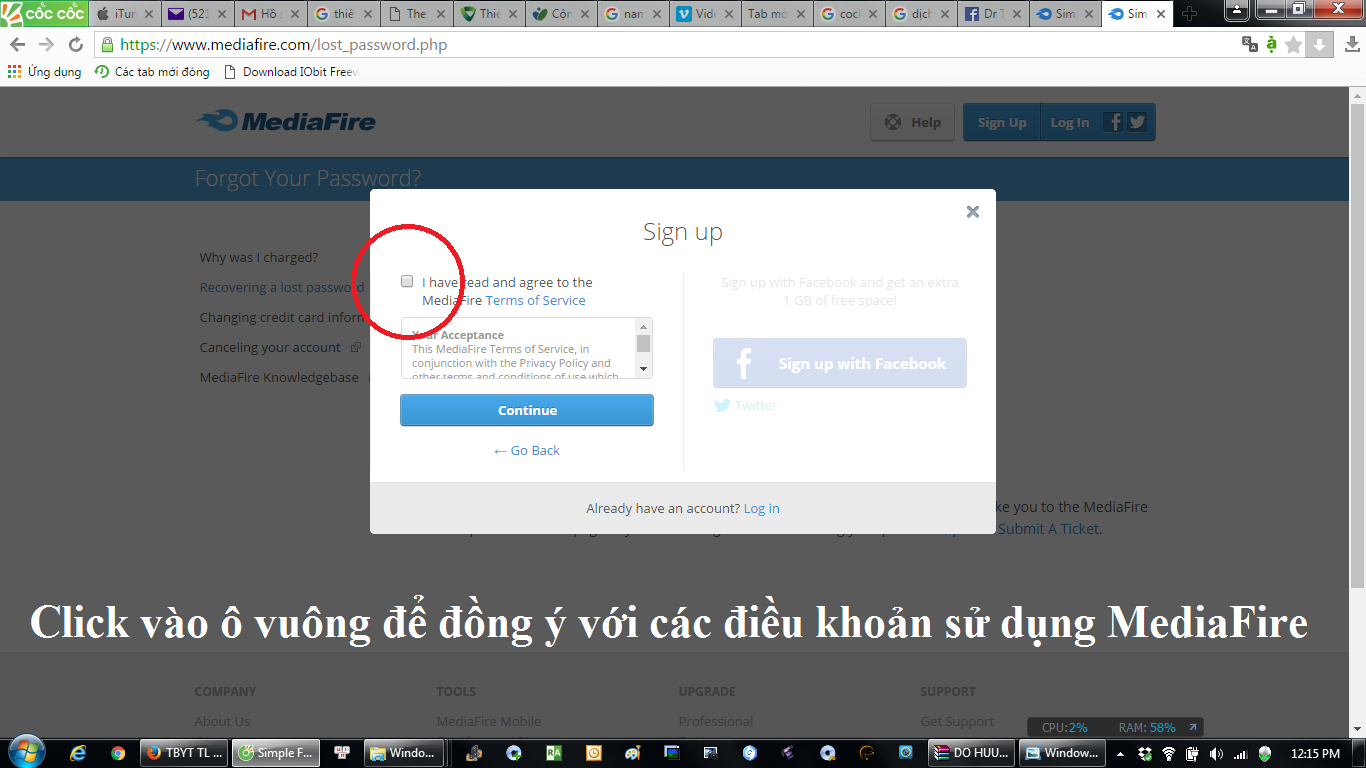The width and height of the screenshot is (1366, 768).
Task: Click Get Support footer link
Action: [957, 721]
